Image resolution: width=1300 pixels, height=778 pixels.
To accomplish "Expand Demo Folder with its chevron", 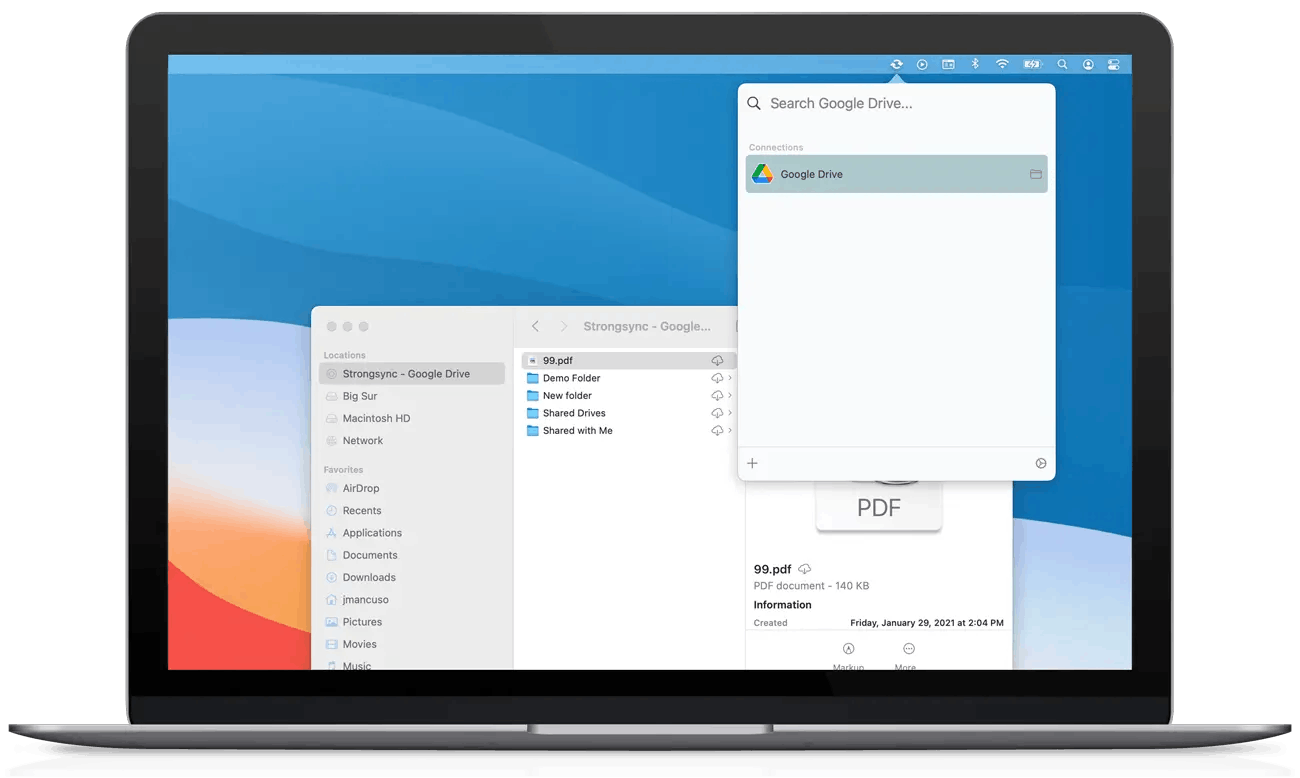I will (730, 378).
